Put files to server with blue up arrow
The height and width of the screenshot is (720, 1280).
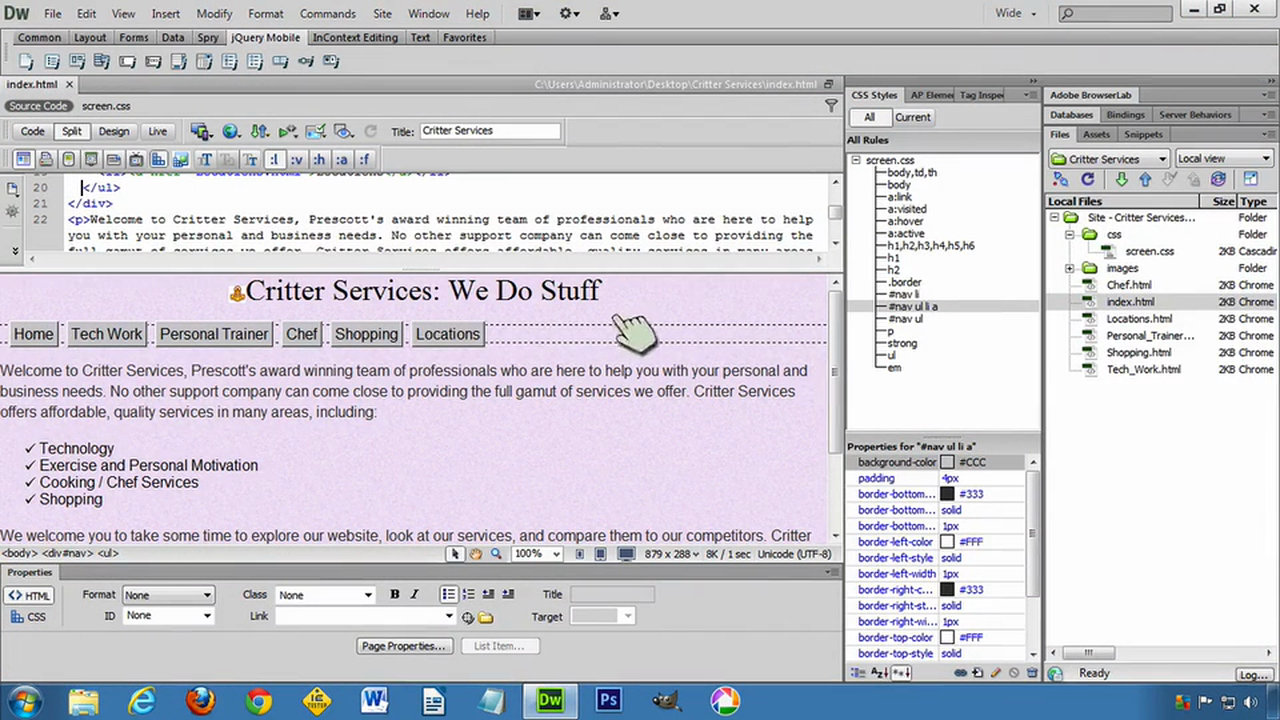[1145, 179]
